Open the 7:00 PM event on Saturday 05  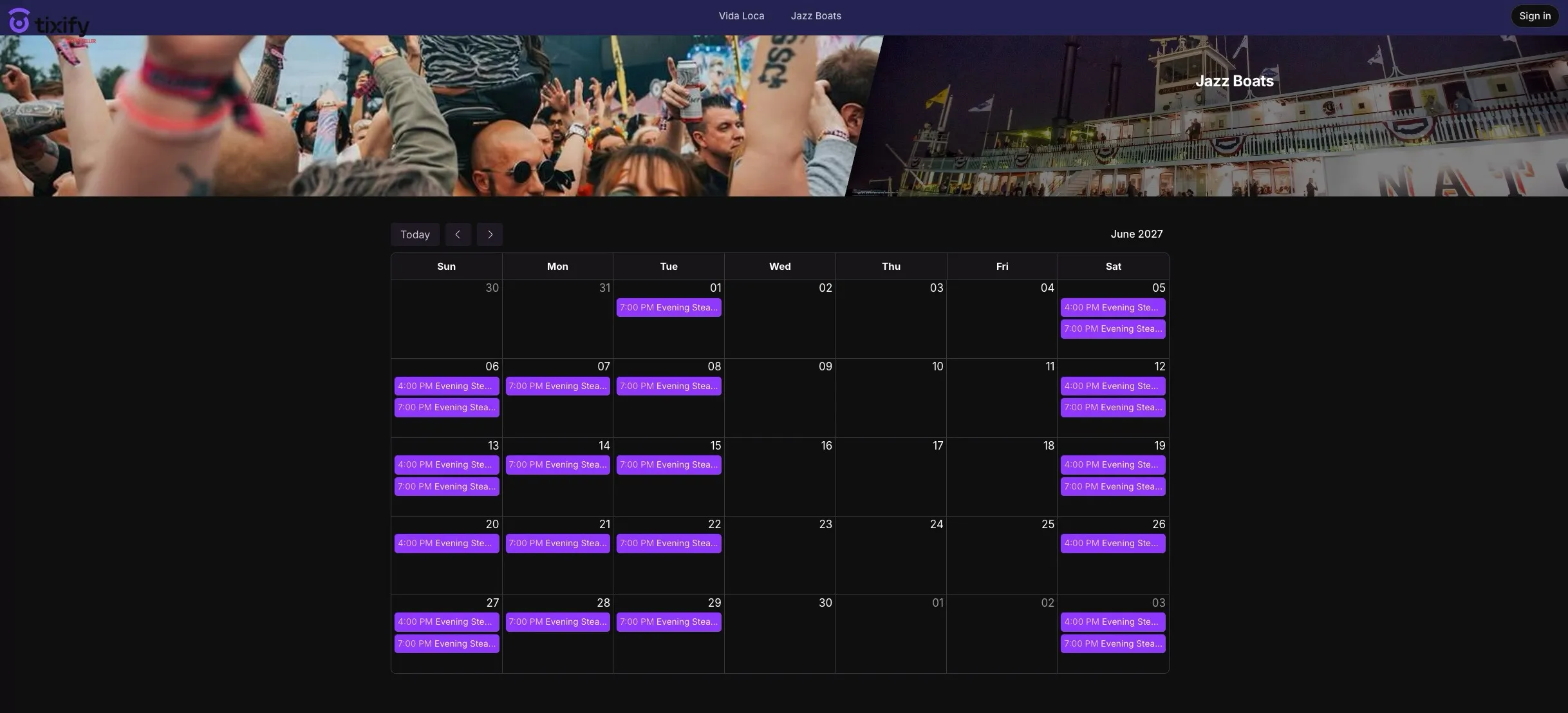click(x=1113, y=329)
